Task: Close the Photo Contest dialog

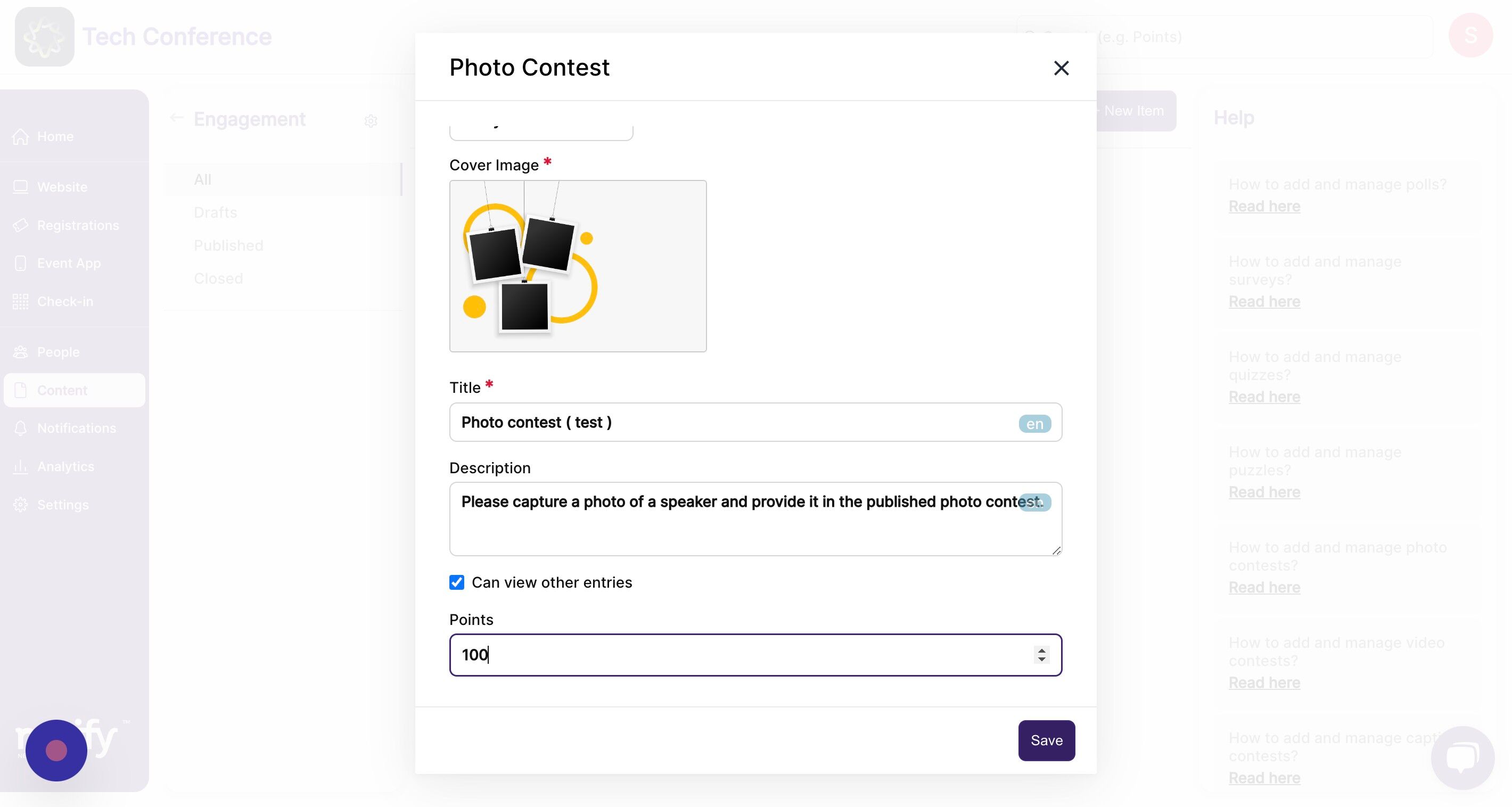Action: pyautogui.click(x=1061, y=68)
